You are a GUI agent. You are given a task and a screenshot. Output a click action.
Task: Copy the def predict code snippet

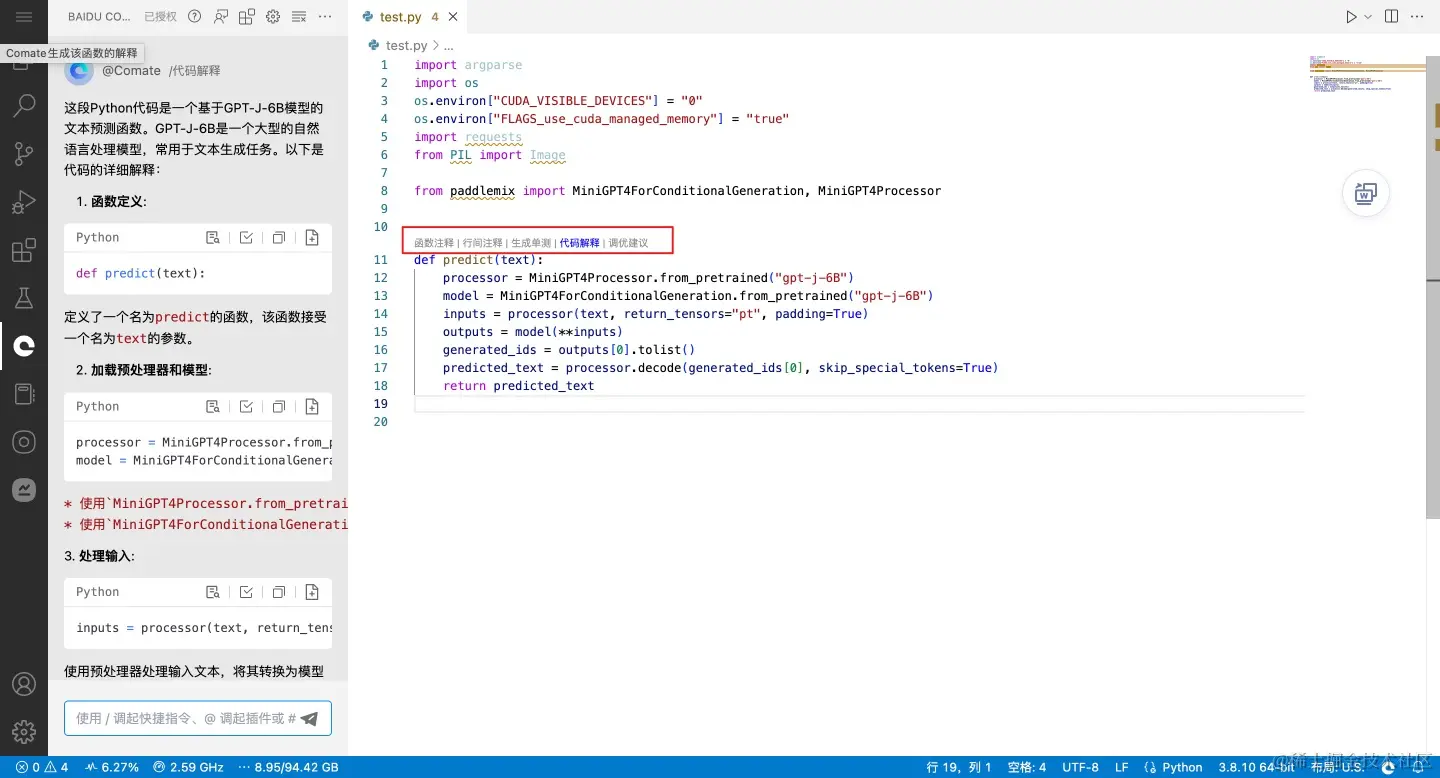pyautogui.click(x=279, y=238)
